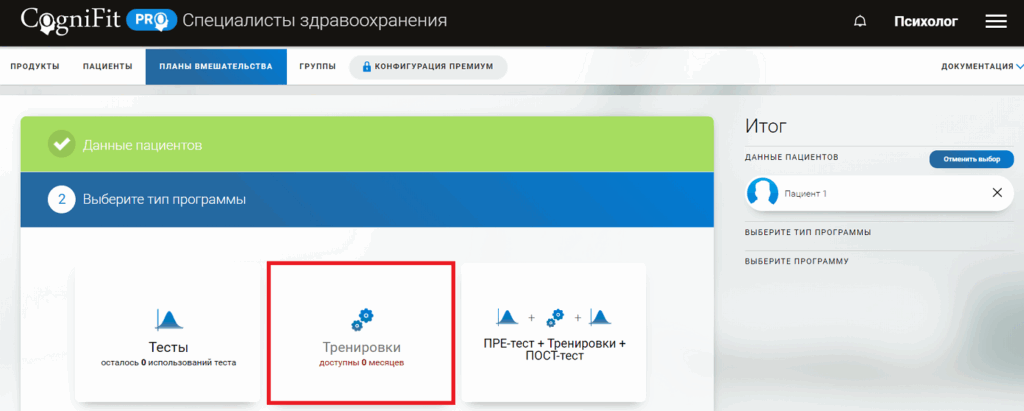Choose the ПРЕ-тест + Тренировки + ПОСТ-тест card
Screen dimensions: 1024x411
point(553,333)
